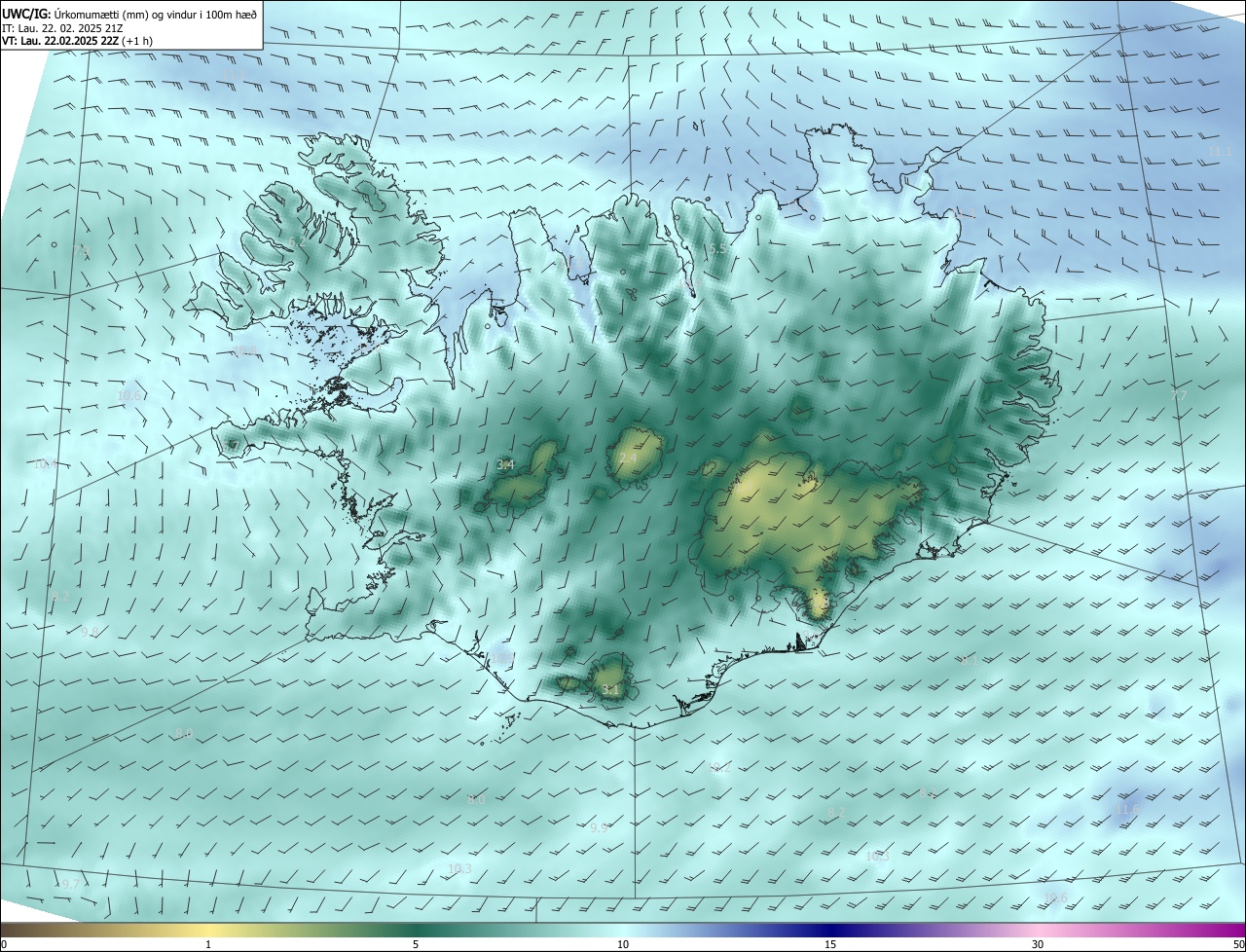This screenshot has width=1246, height=952.
Task: Click the 10.2 value south of the coast
Action: [719, 768]
